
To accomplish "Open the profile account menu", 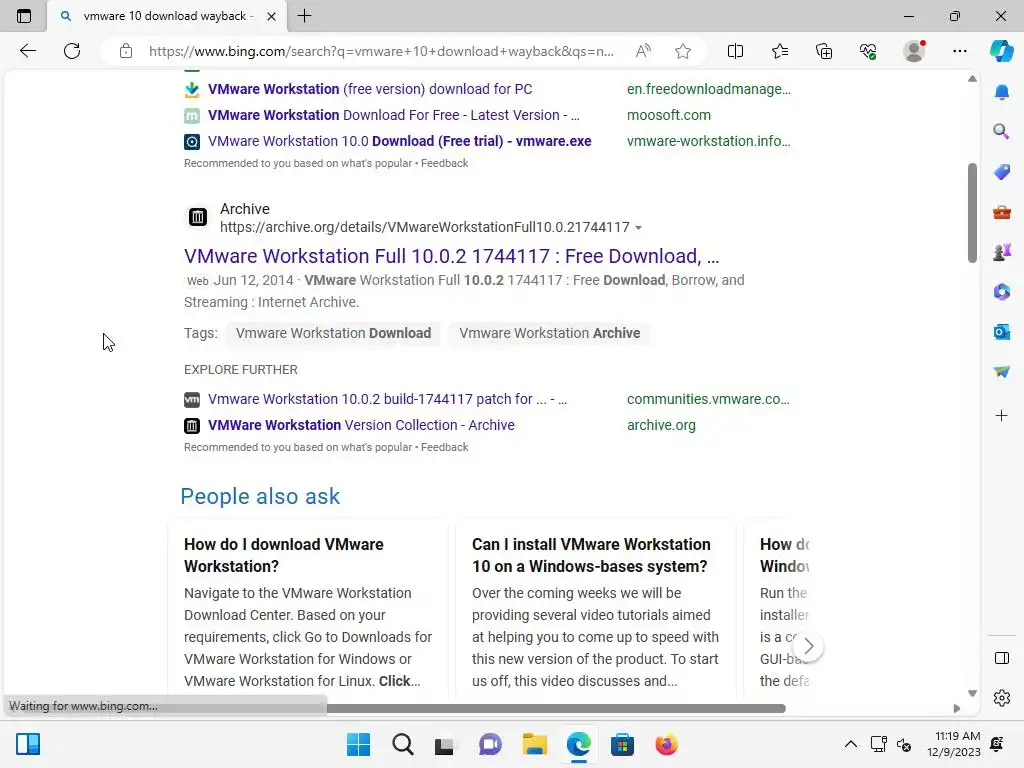I will (x=914, y=51).
